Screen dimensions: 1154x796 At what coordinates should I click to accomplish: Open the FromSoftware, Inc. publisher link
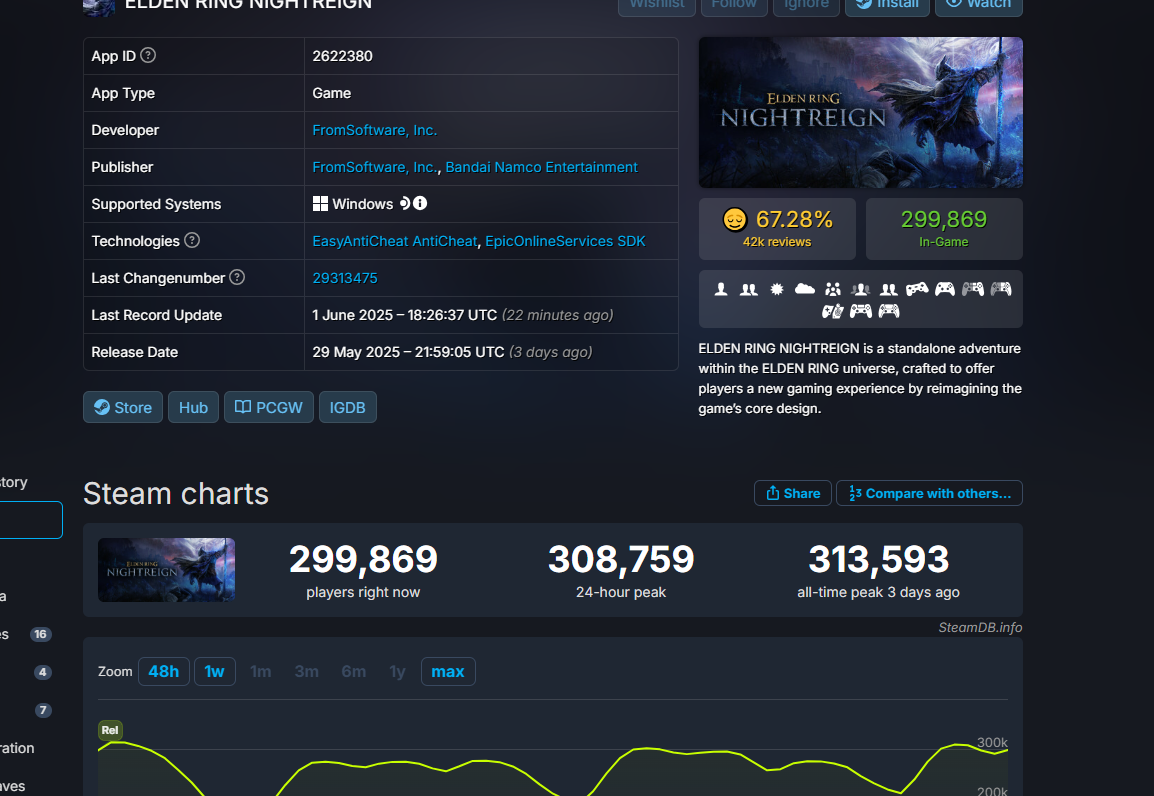(x=375, y=167)
